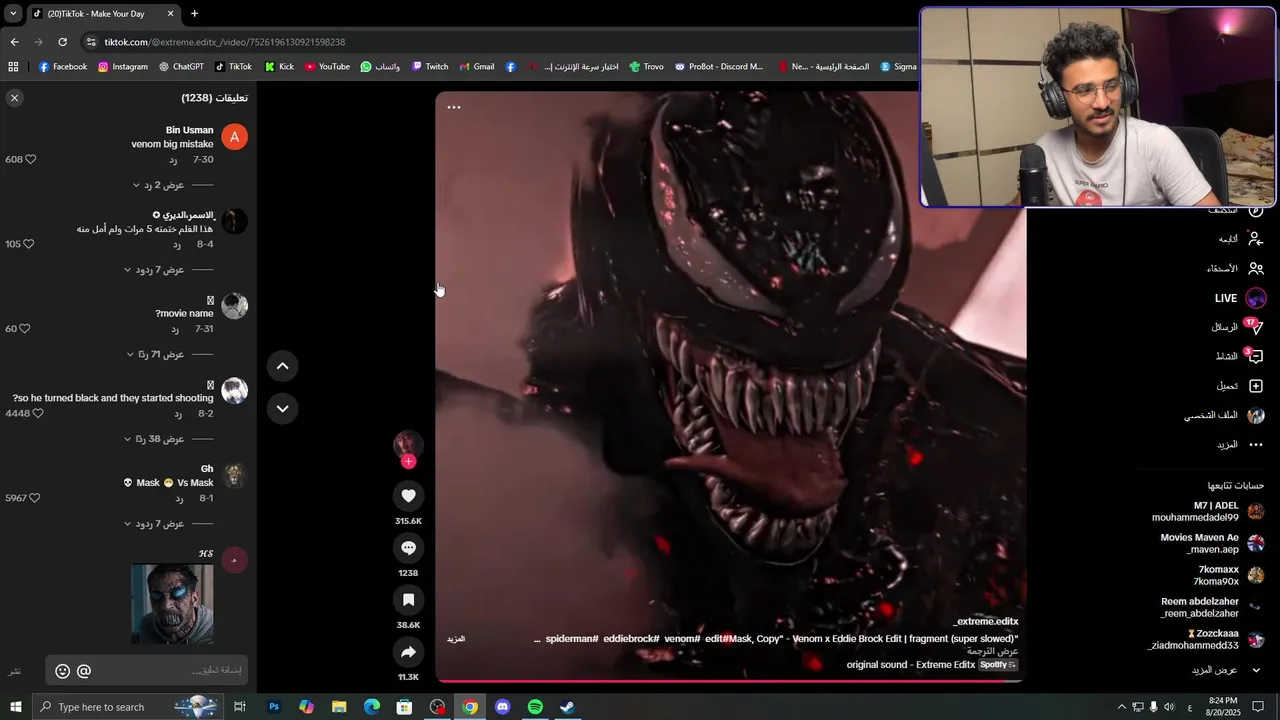Open the Upload (تحميل) sidebar item

point(1240,386)
